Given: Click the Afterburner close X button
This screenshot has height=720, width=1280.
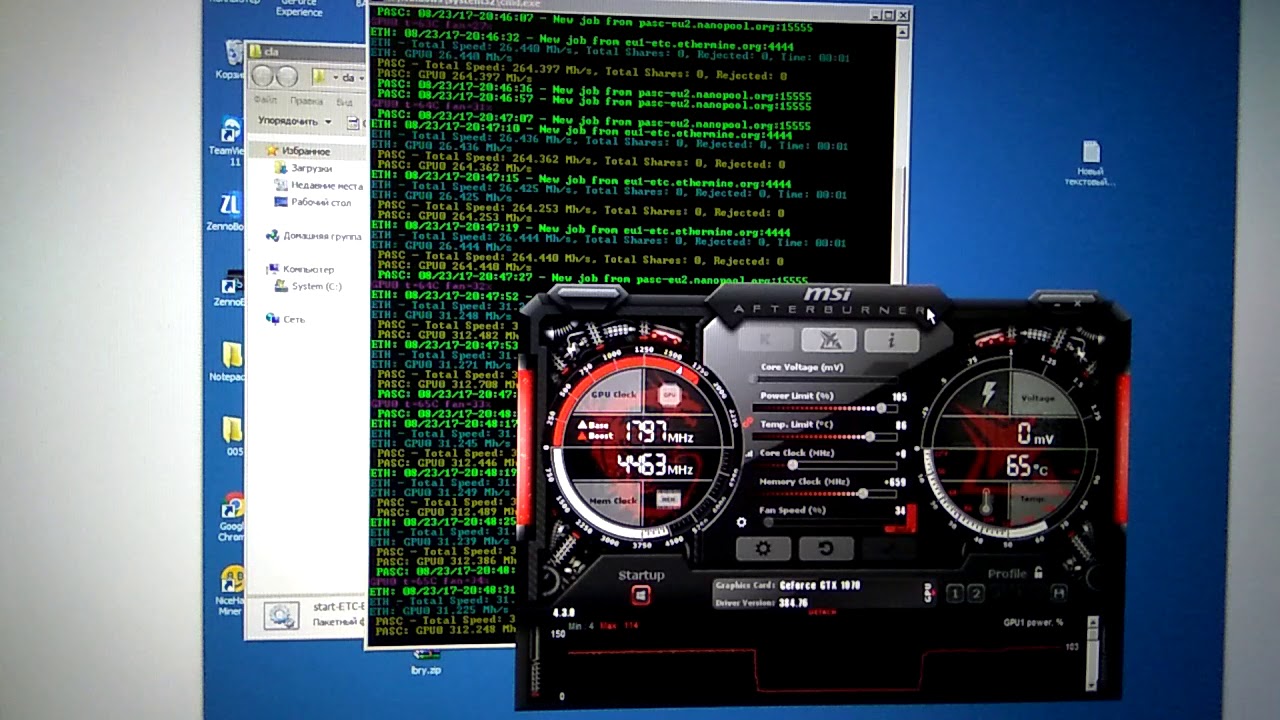Looking at the screenshot, I should pos(1077,301).
